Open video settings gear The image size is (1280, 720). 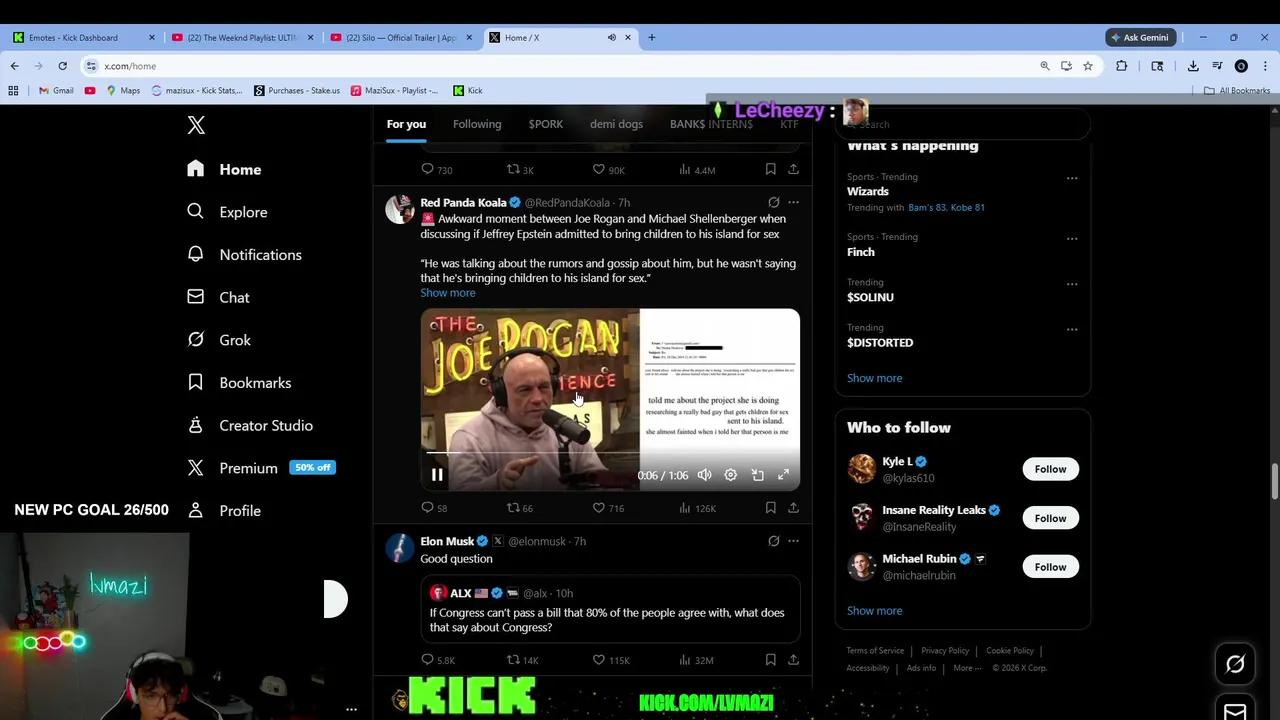click(x=731, y=475)
